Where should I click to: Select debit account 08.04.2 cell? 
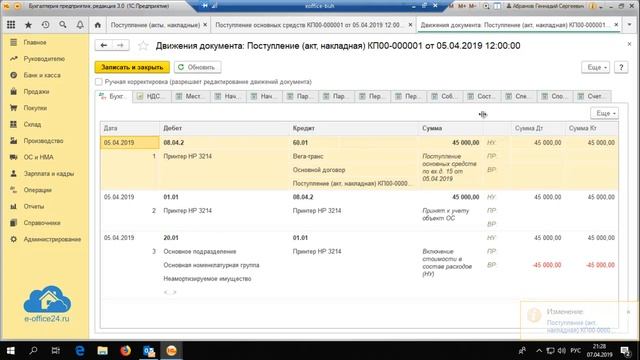pyautogui.click(x=174, y=143)
